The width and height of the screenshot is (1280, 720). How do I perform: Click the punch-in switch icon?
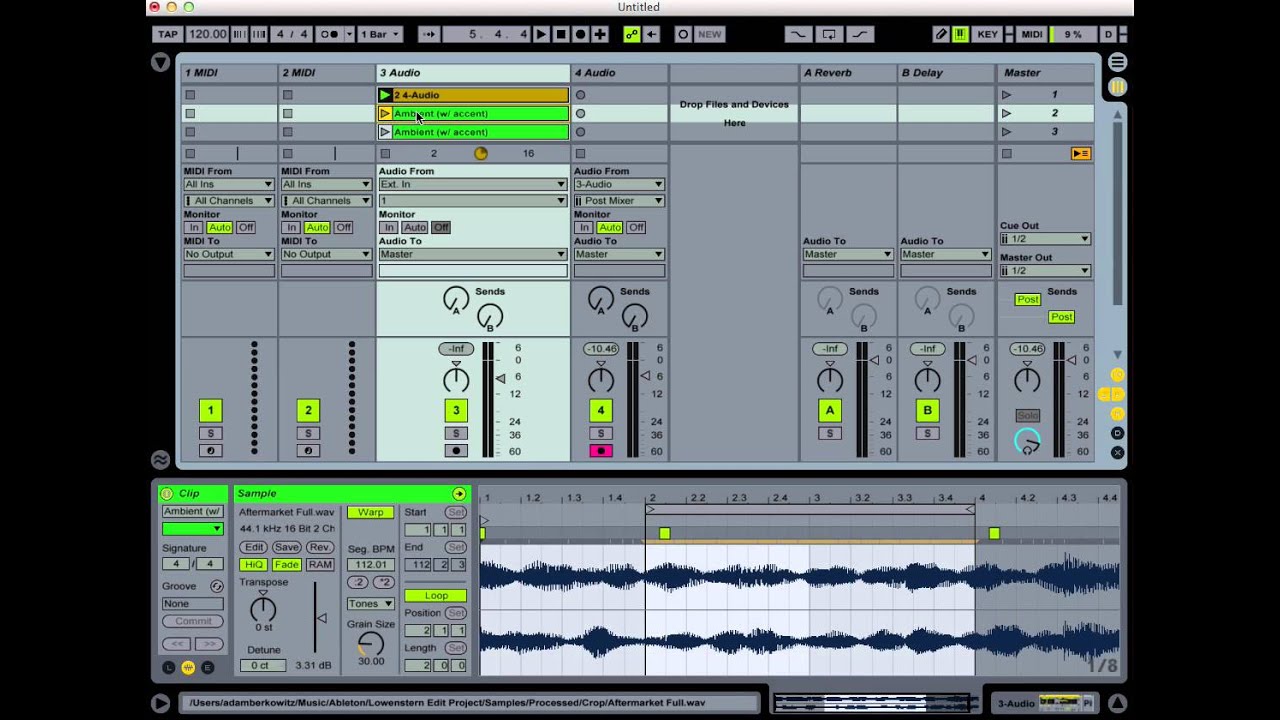797,34
